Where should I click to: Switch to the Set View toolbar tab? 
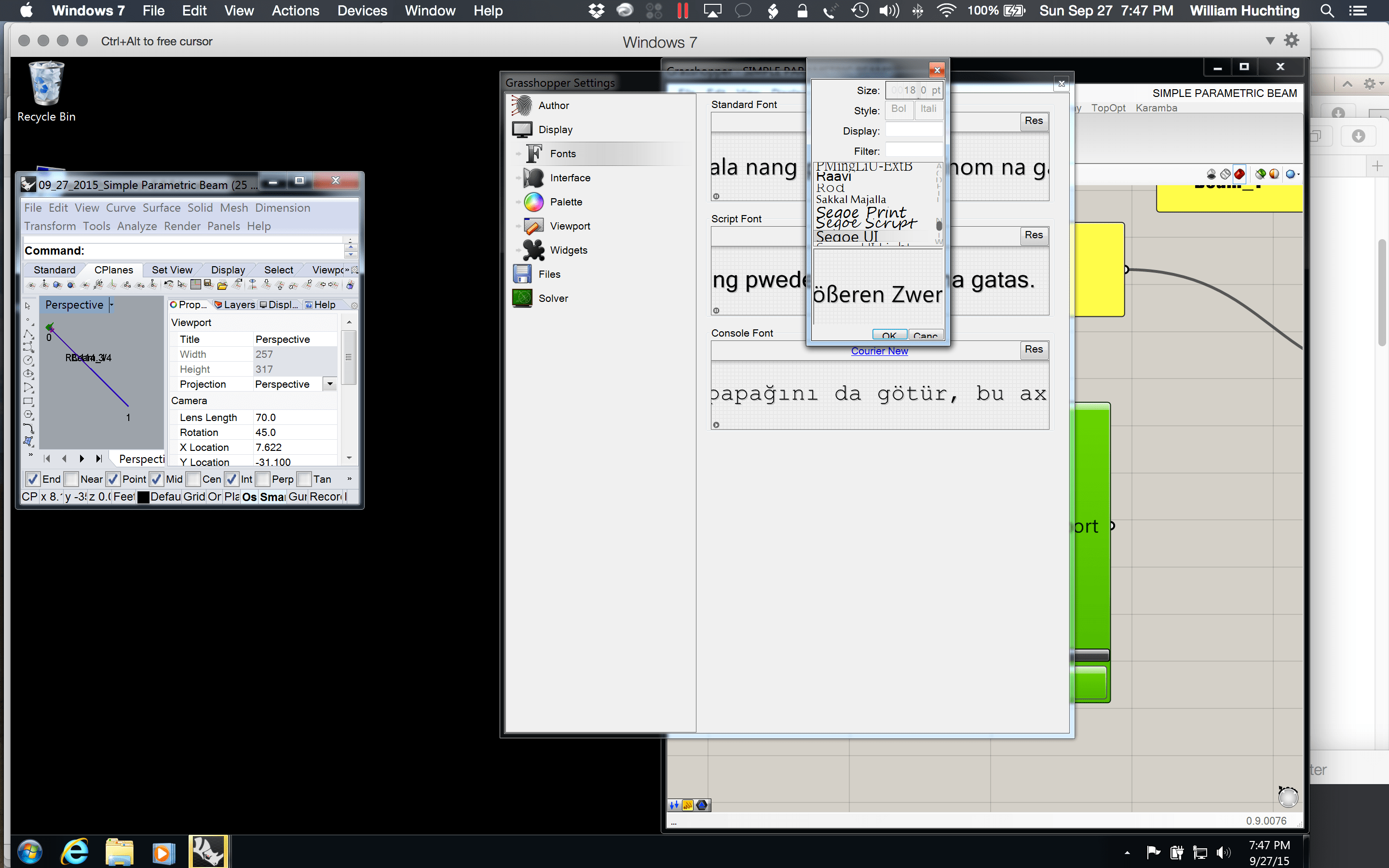coord(172,271)
